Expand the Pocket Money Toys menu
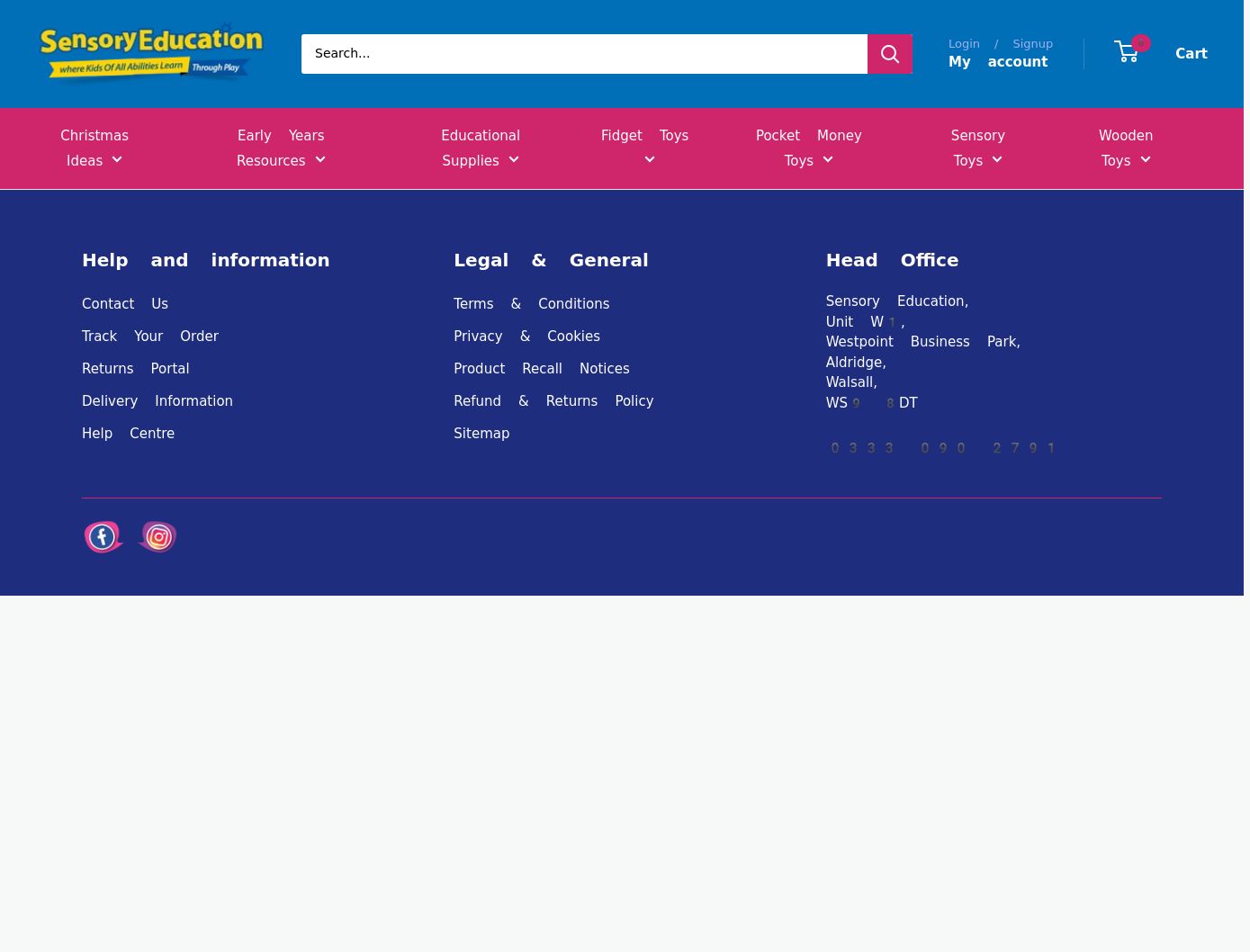Image resolution: width=1250 pixels, height=952 pixels. click(x=808, y=148)
